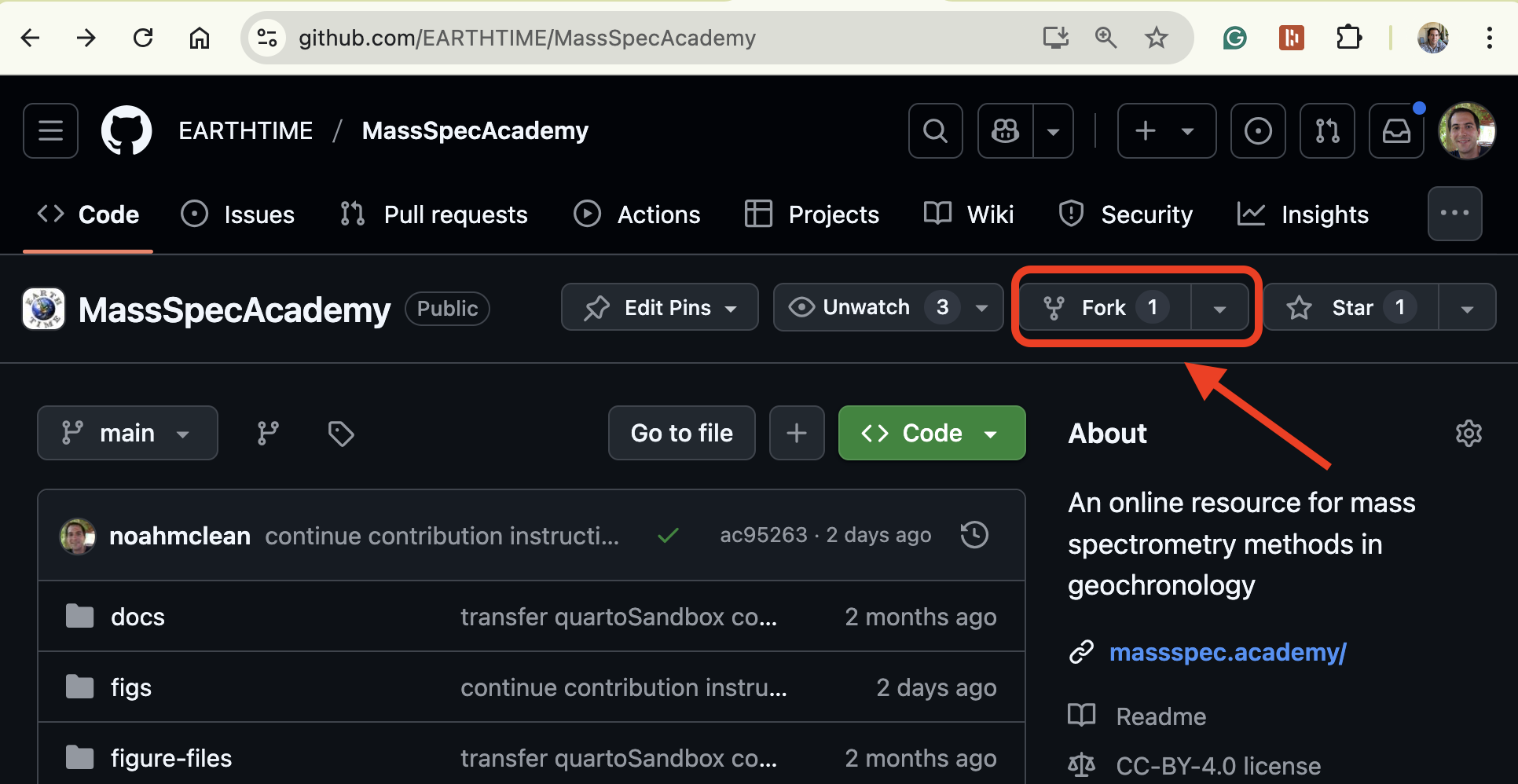1518x784 pixels.
Task: Click the Go to file button
Action: point(681,433)
